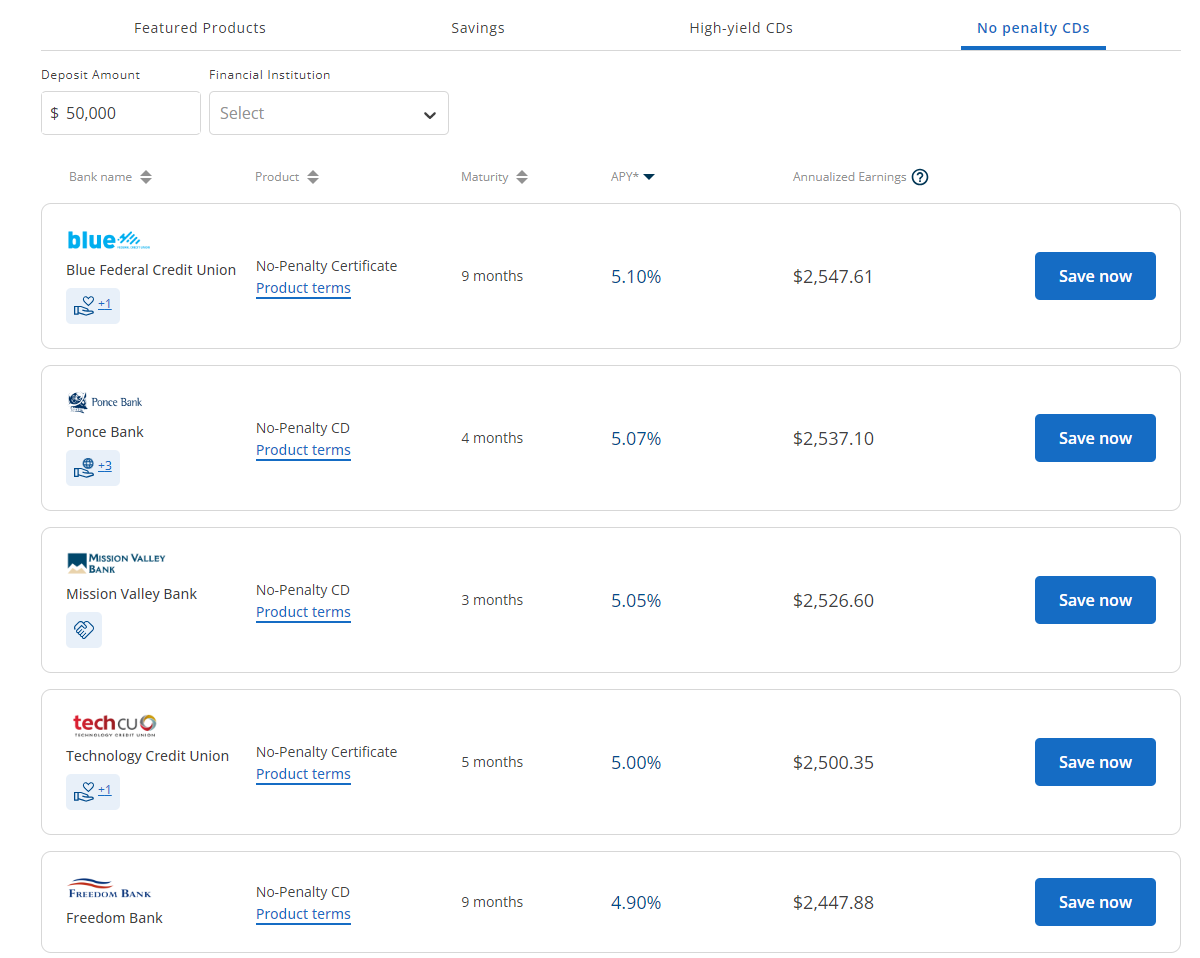Viewport: 1200px width, 958px height.
Task: Click the Tech CU logo
Action: (x=114, y=725)
